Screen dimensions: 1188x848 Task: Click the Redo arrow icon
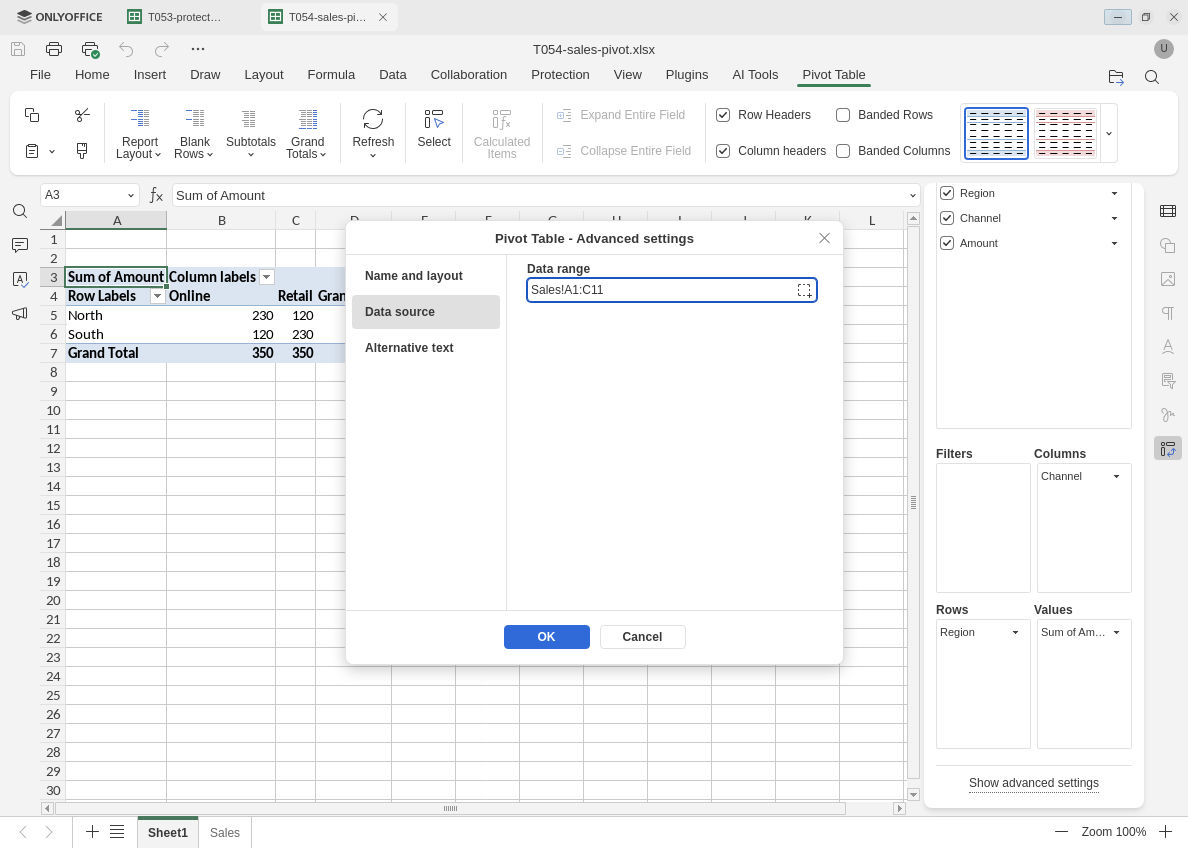click(161, 49)
